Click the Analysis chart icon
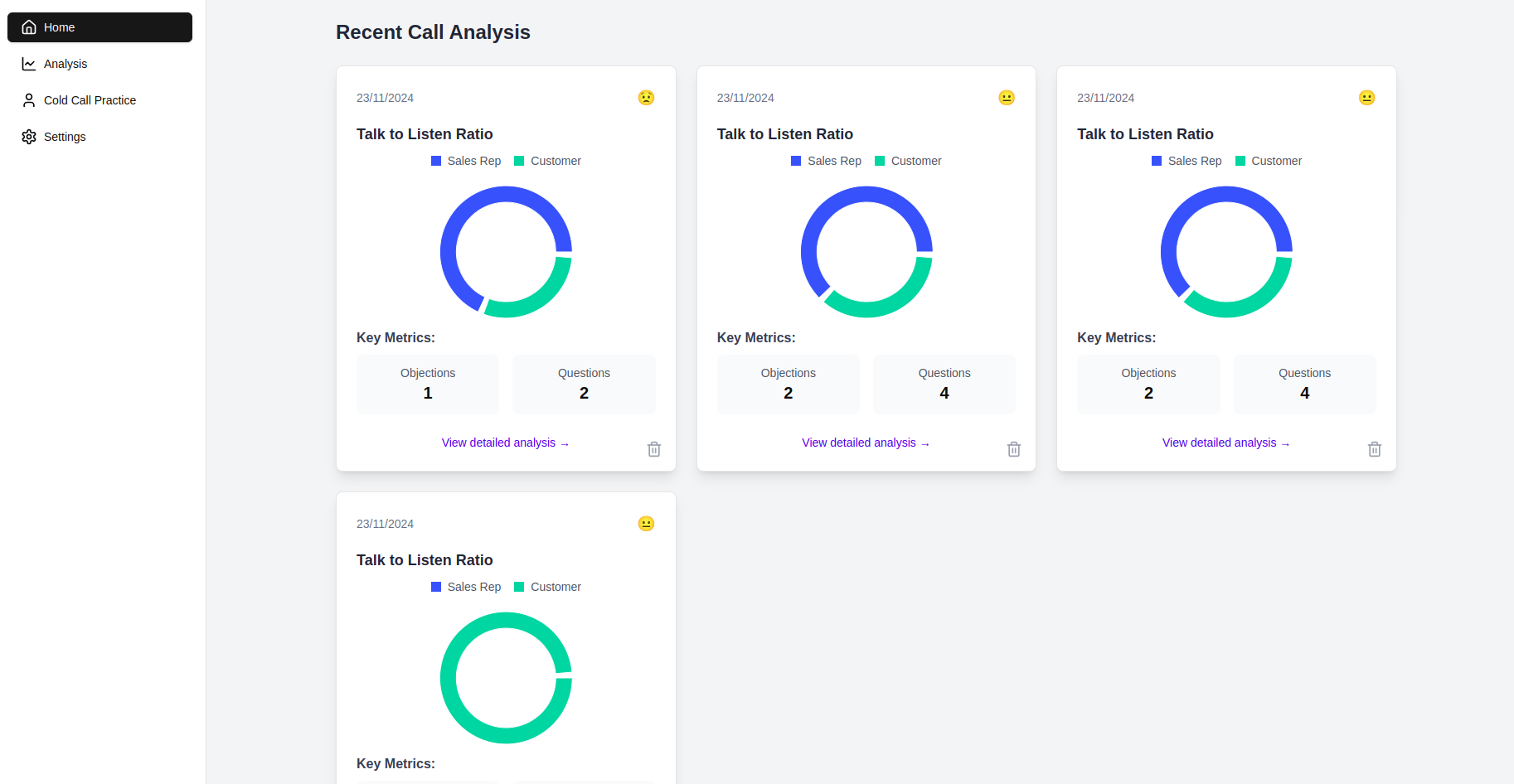Screen dimensions: 1514x784 click(x=29, y=64)
